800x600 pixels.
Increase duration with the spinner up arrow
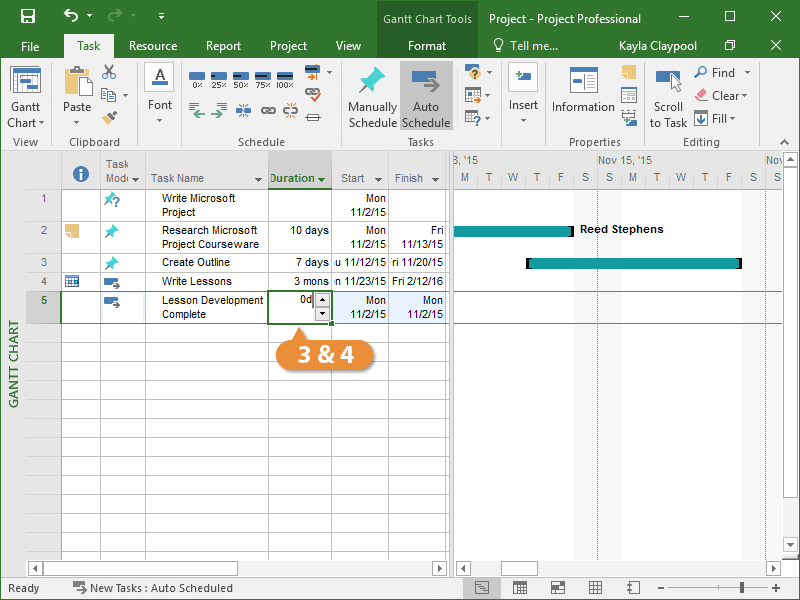(322, 299)
